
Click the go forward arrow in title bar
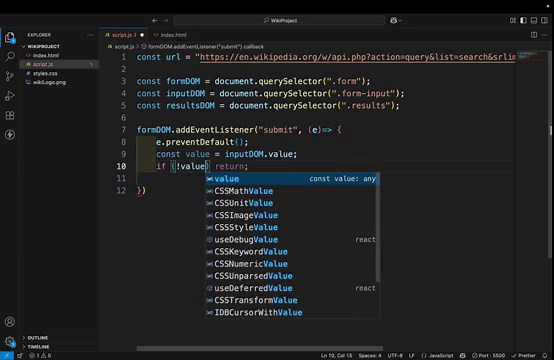[165, 20]
